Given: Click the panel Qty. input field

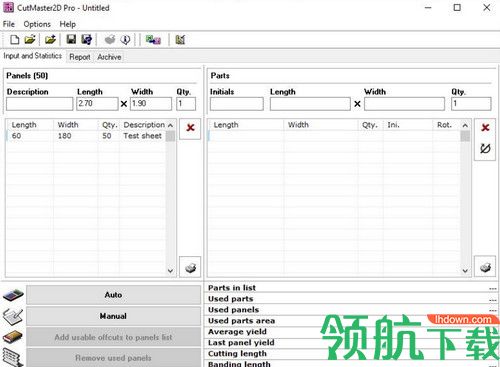Looking at the screenshot, I should (186, 104).
